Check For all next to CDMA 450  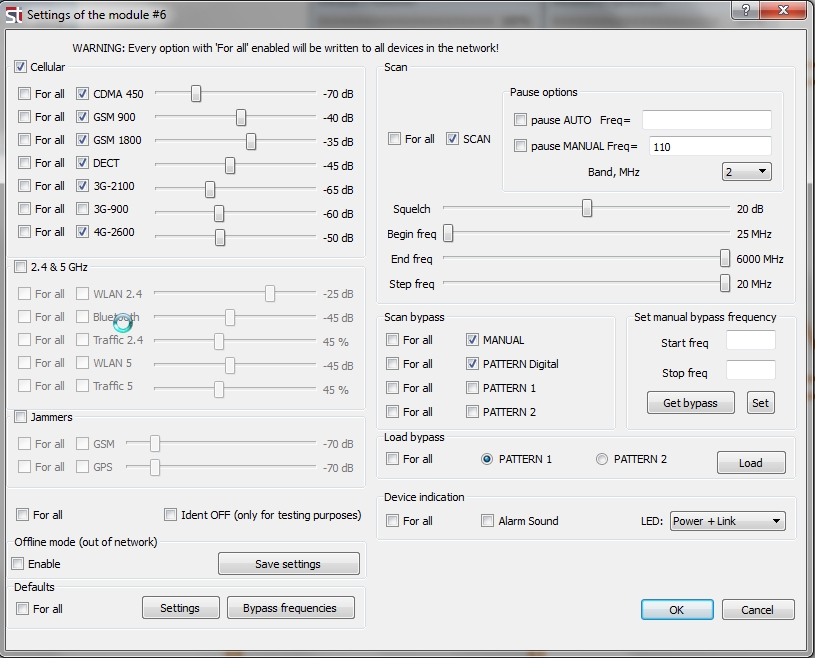[24, 94]
